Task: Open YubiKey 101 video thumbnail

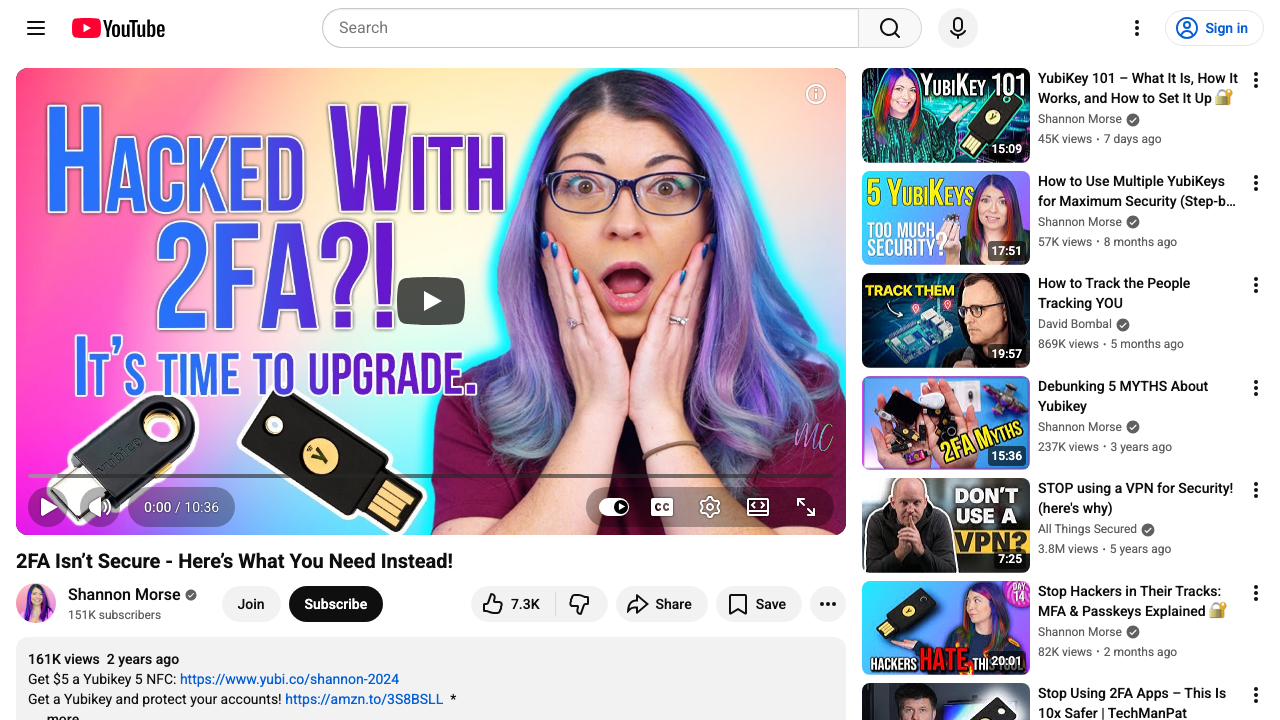Action: click(x=946, y=115)
